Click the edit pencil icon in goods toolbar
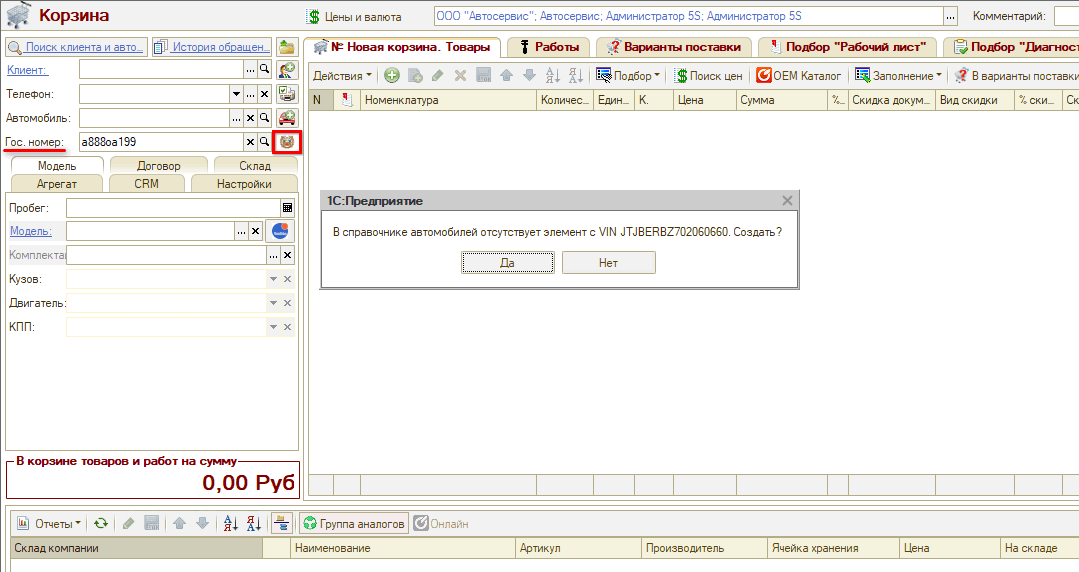 pos(438,76)
